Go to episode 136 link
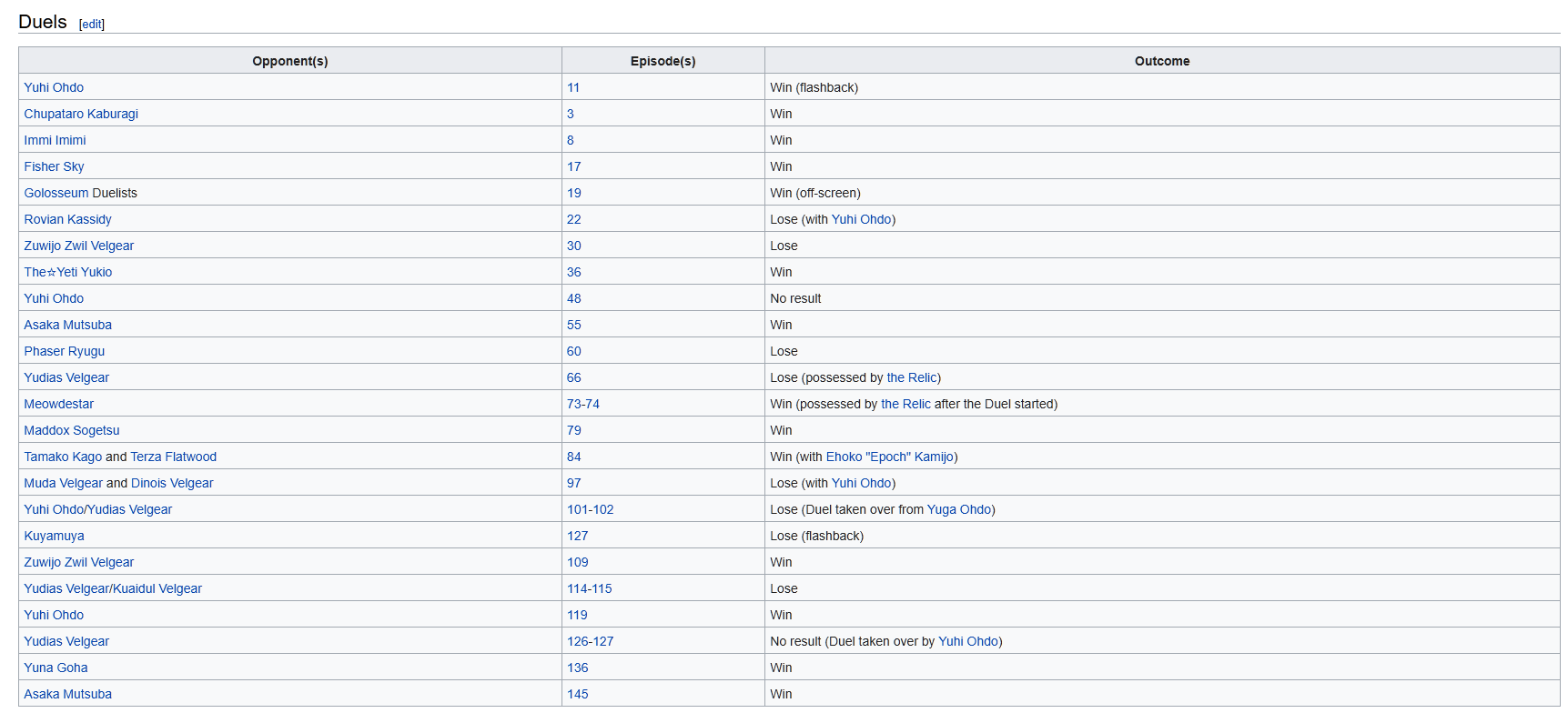1568x713 pixels. click(578, 668)
